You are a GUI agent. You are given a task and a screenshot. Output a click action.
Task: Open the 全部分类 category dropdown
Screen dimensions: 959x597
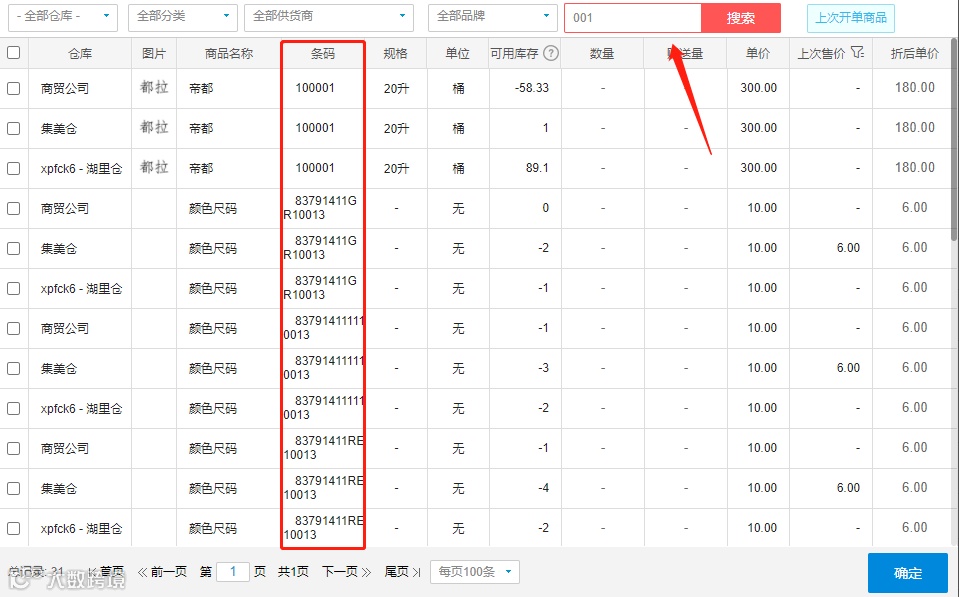tap(182, 17)
